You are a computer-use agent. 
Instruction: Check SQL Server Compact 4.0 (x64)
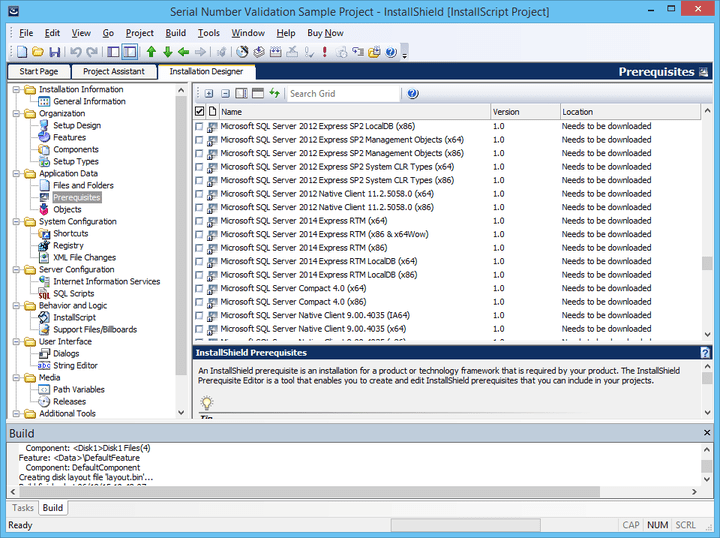click(199, 289)
